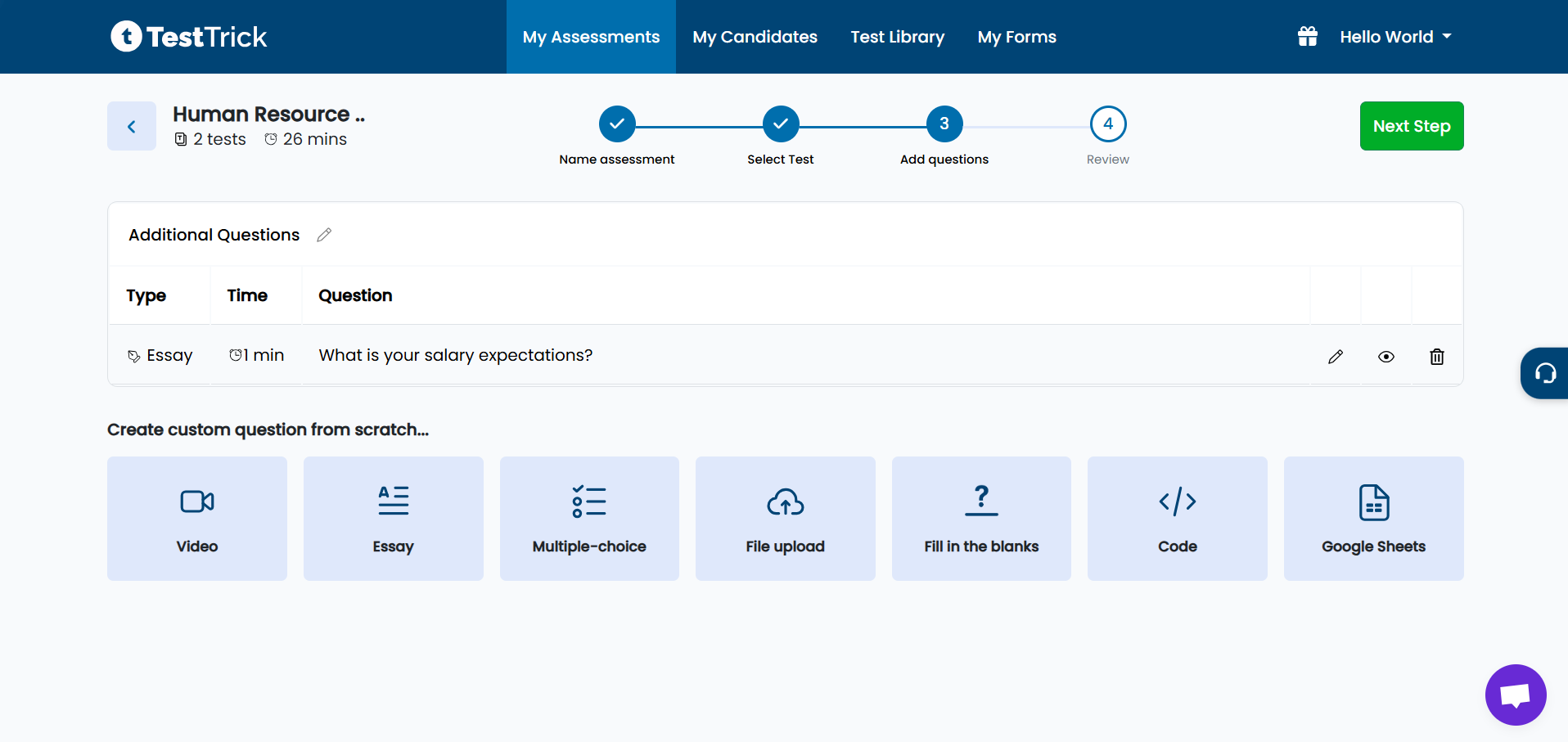Screen dimensions: 1568x742
Task: Create a Fill in the blanks question
Action: (x=981, y=519)
